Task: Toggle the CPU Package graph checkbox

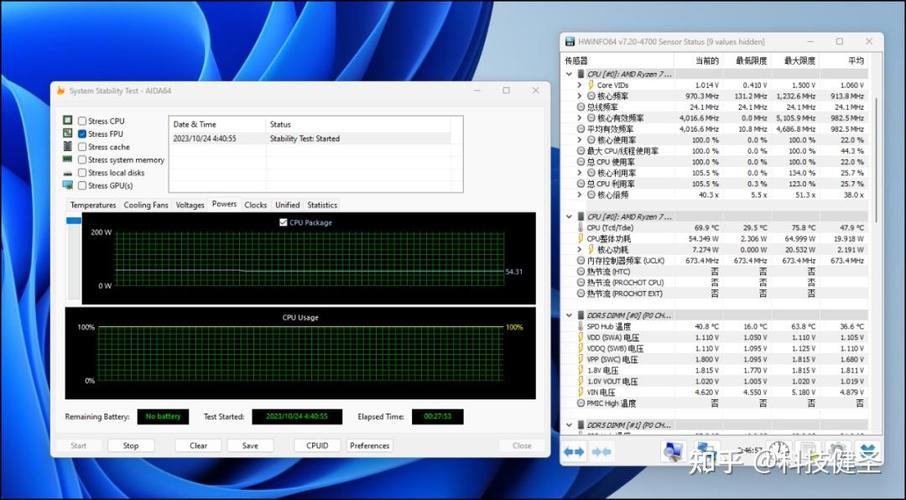Action: pyautogui.click(x=283, y=222)
